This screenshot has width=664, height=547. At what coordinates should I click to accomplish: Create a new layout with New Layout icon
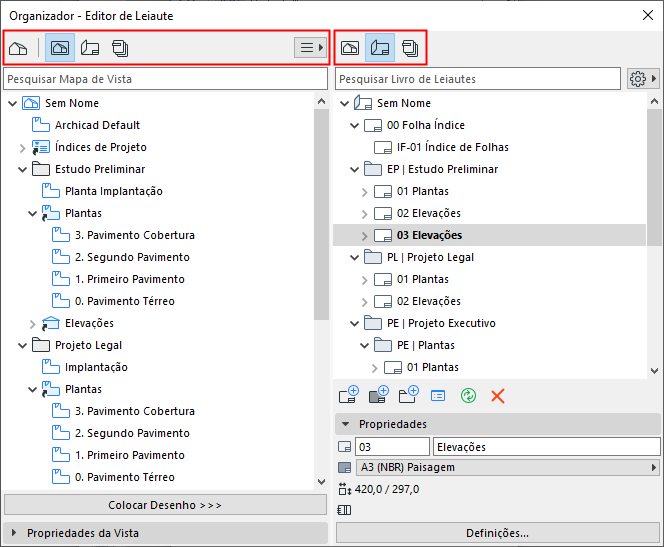coord(349,395)
